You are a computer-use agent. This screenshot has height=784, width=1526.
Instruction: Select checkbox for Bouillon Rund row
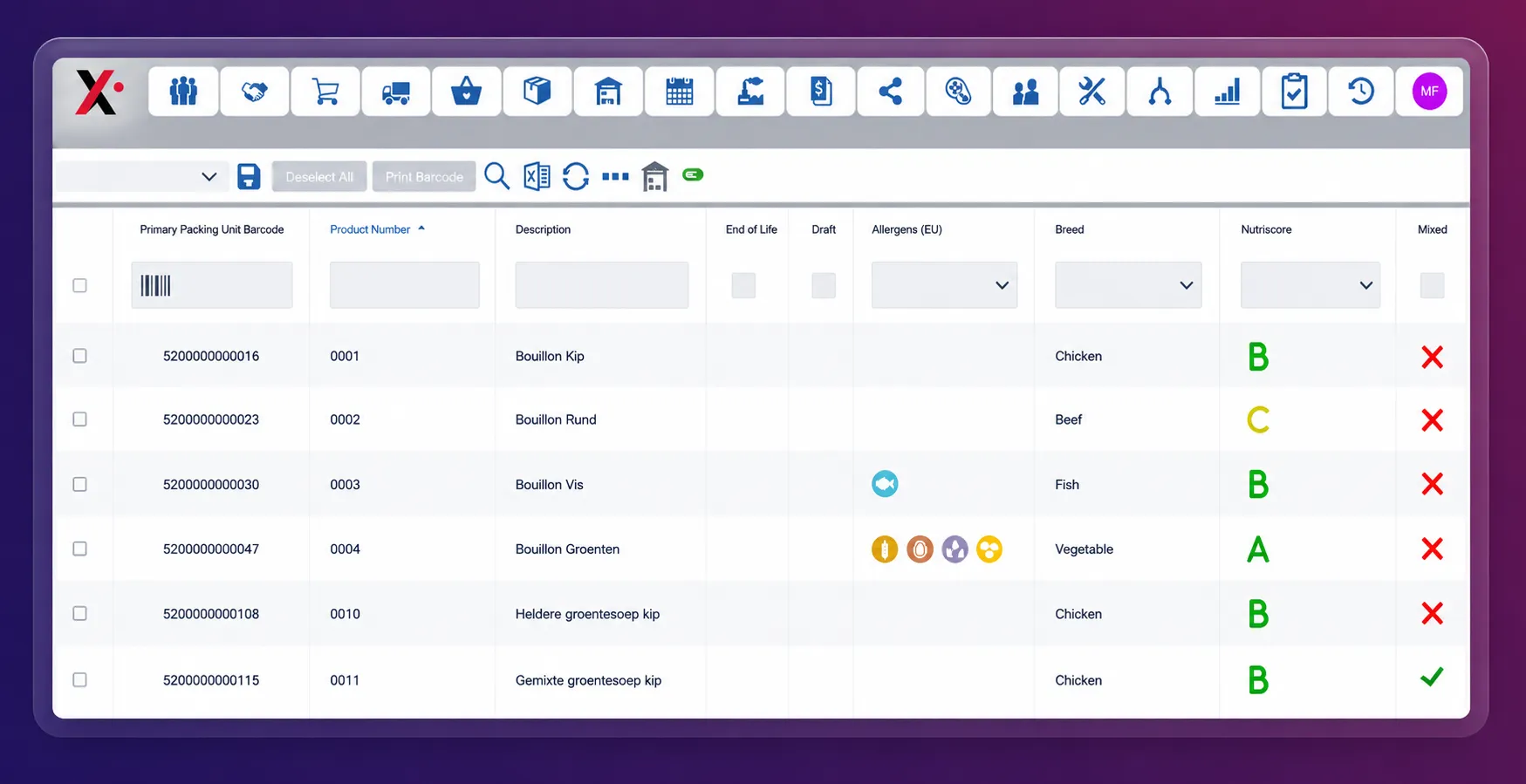79,419
